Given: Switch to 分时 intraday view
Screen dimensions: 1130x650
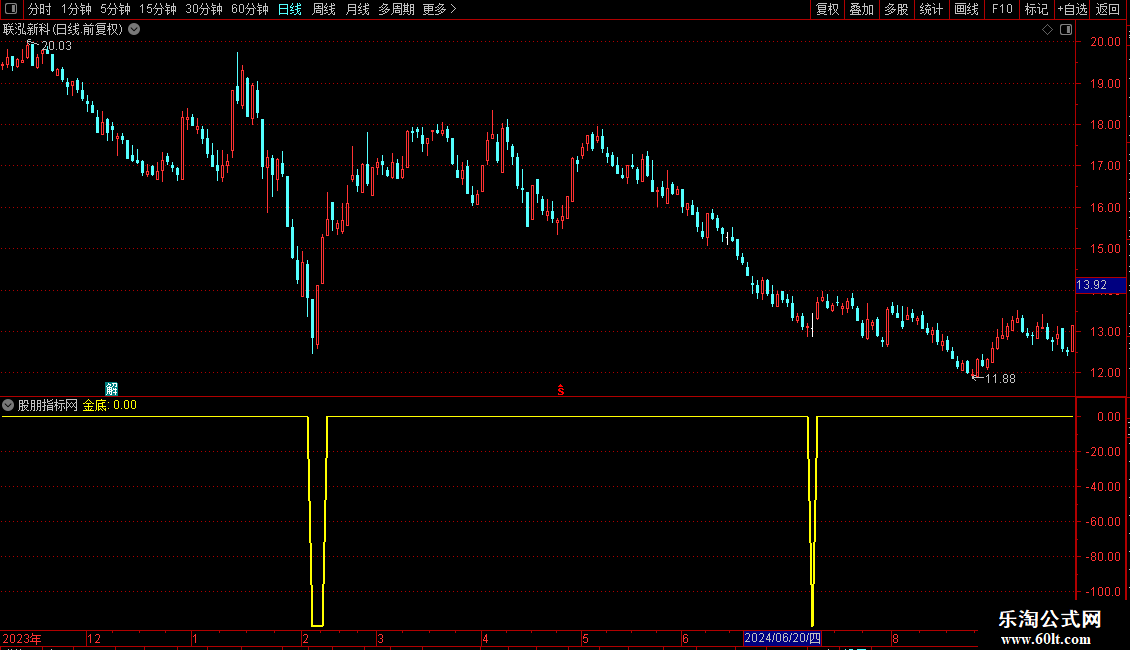Looking at the screenshot, I should [40, 9].
